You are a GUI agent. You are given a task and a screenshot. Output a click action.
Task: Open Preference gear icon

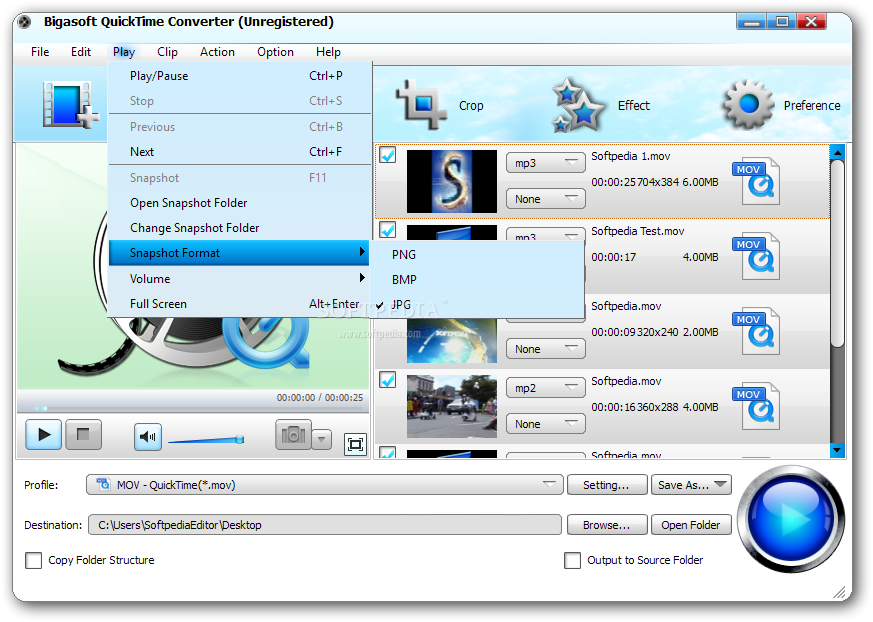click(x=748, y=104)
